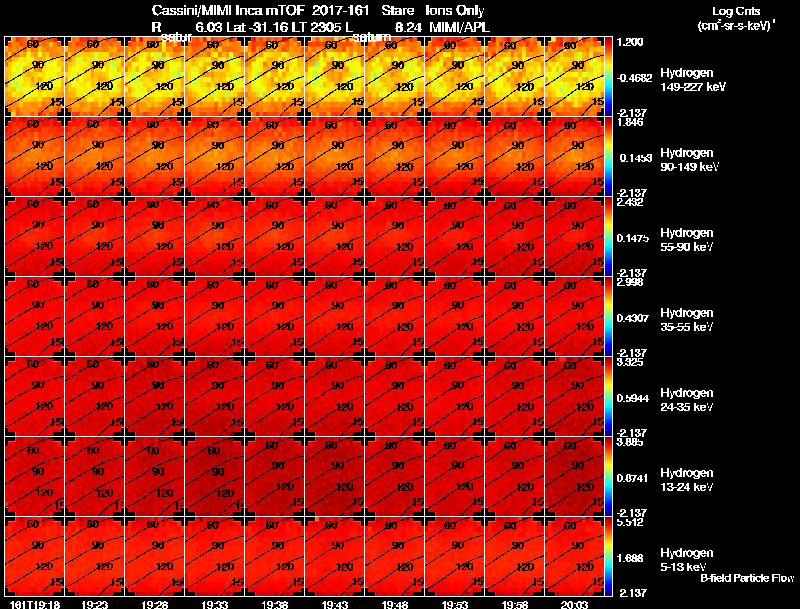This screenshot has width=800, height=609.
Task: Select the Hydrogen 90-149 keV image at 19:23
Action: click(x=94, y=157)
